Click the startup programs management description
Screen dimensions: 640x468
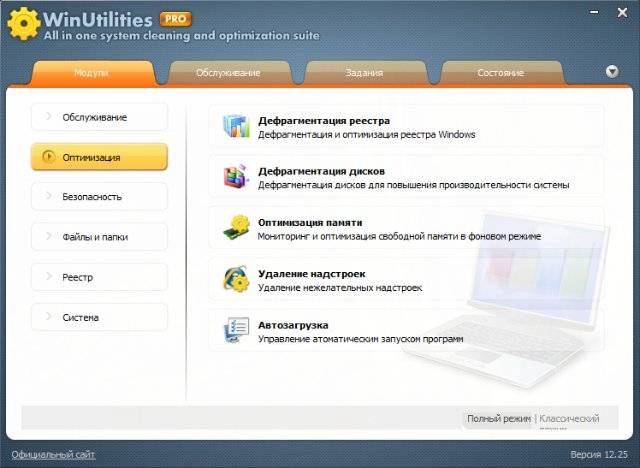click(360, 339)
